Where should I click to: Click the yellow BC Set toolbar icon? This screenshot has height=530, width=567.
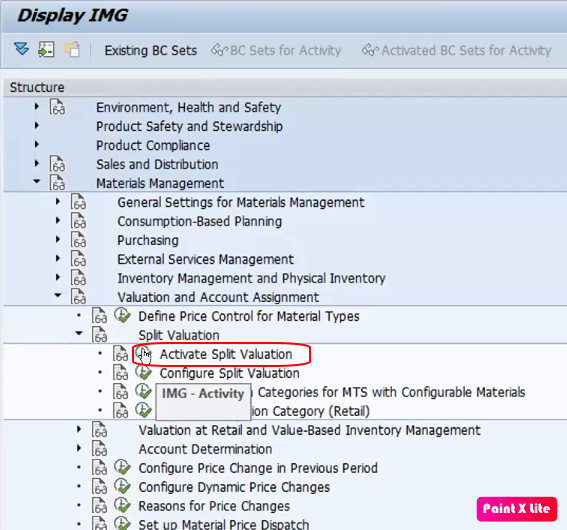tap(72, 50)
